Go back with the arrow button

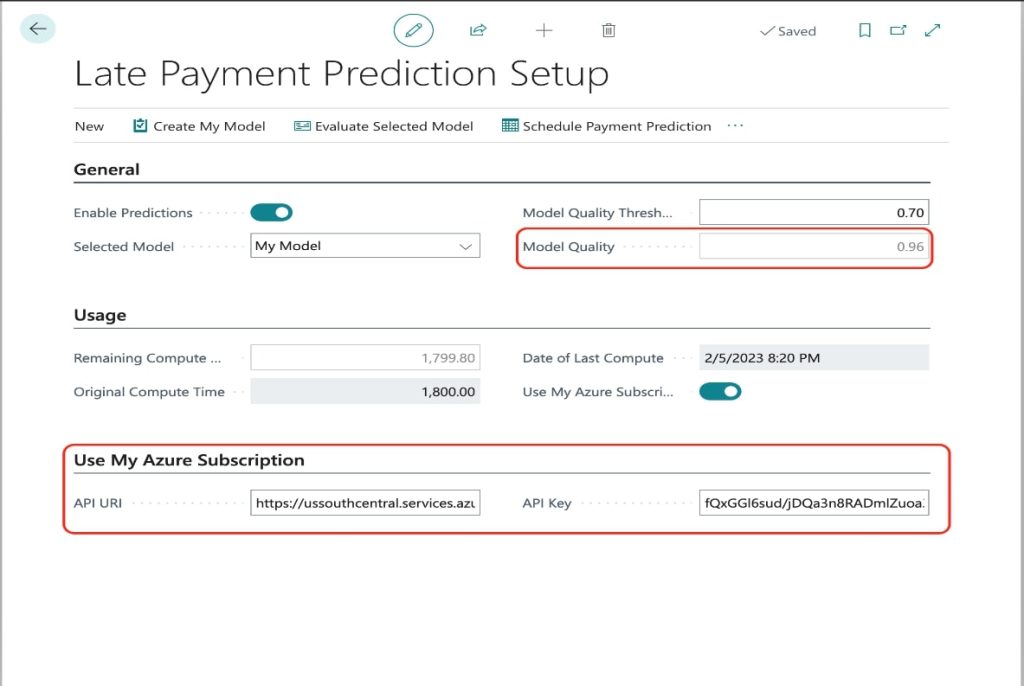coord(37,29)
